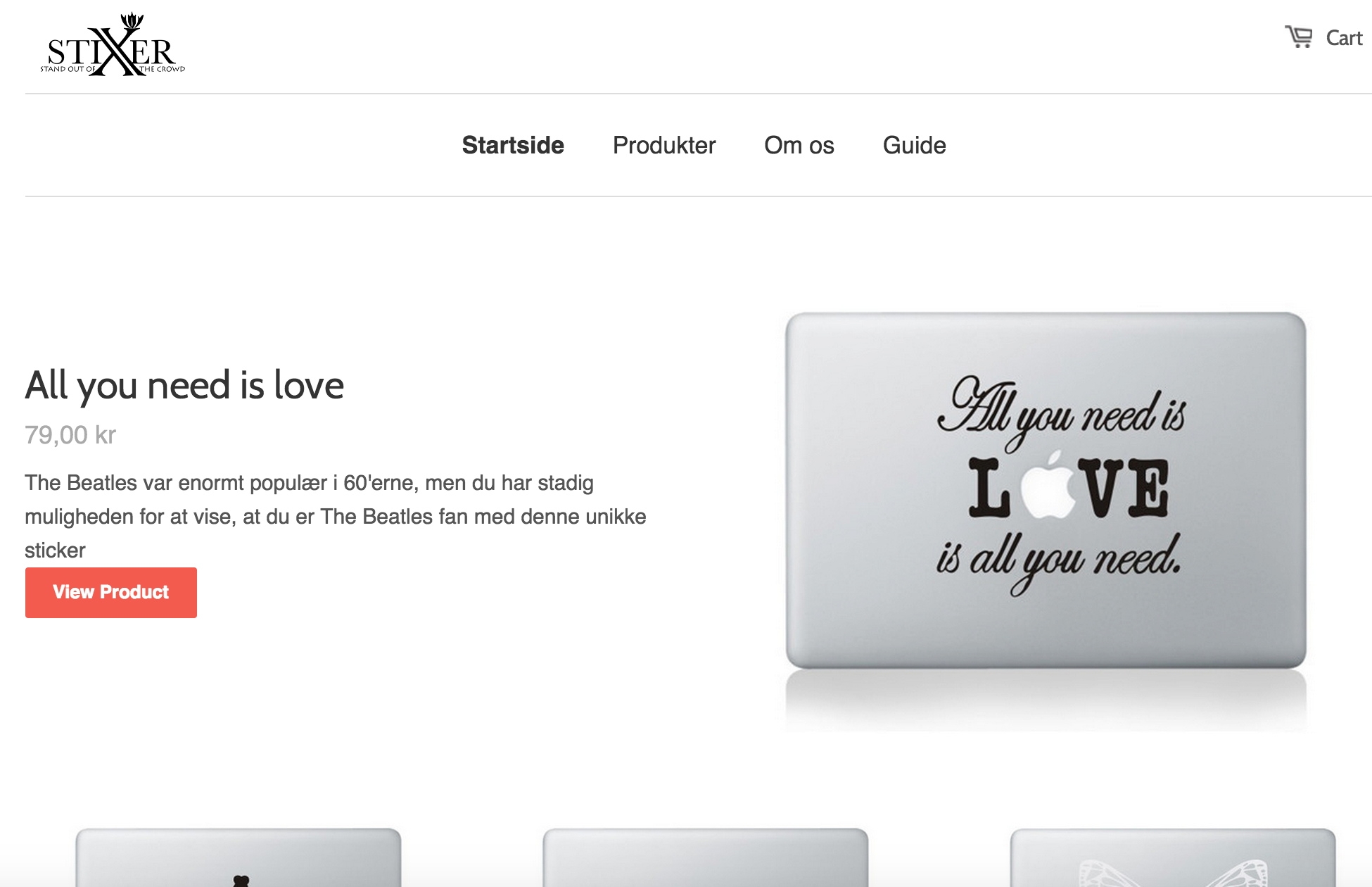This screenshot has height=887, width=1372.
Task: Click the 'All you need is love' heading
Action: coord(184,386)
